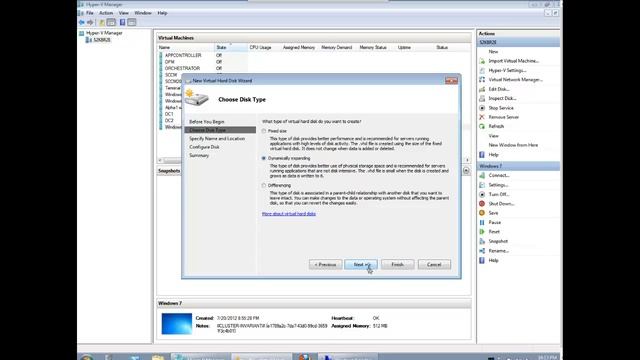Open the File menu
640x360 pixels.
point(89,13)
